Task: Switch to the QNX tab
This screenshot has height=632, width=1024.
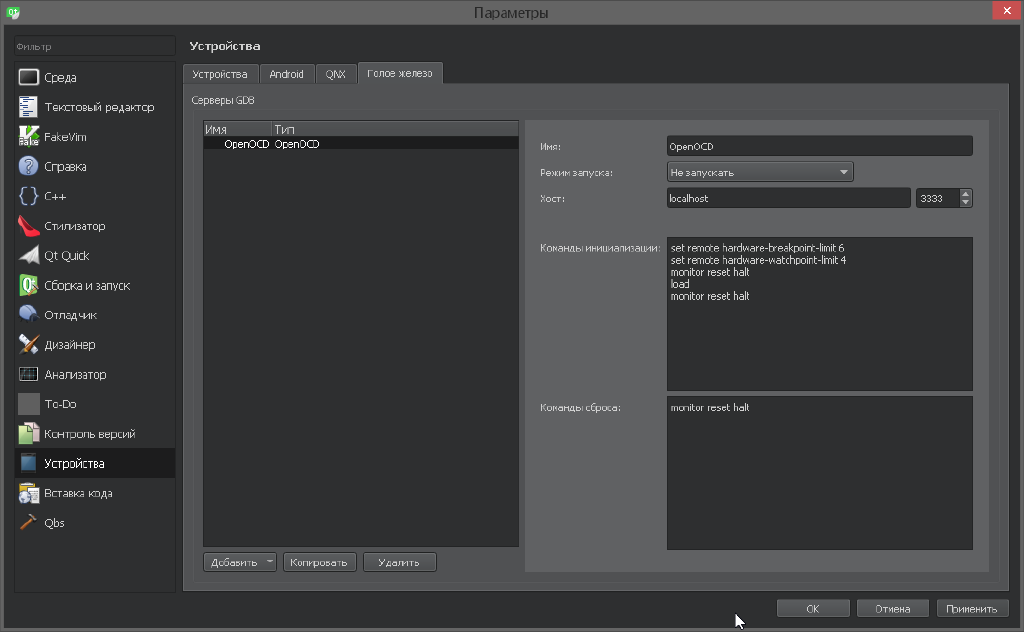Action: pyautogui.click(x=335, y=75)
